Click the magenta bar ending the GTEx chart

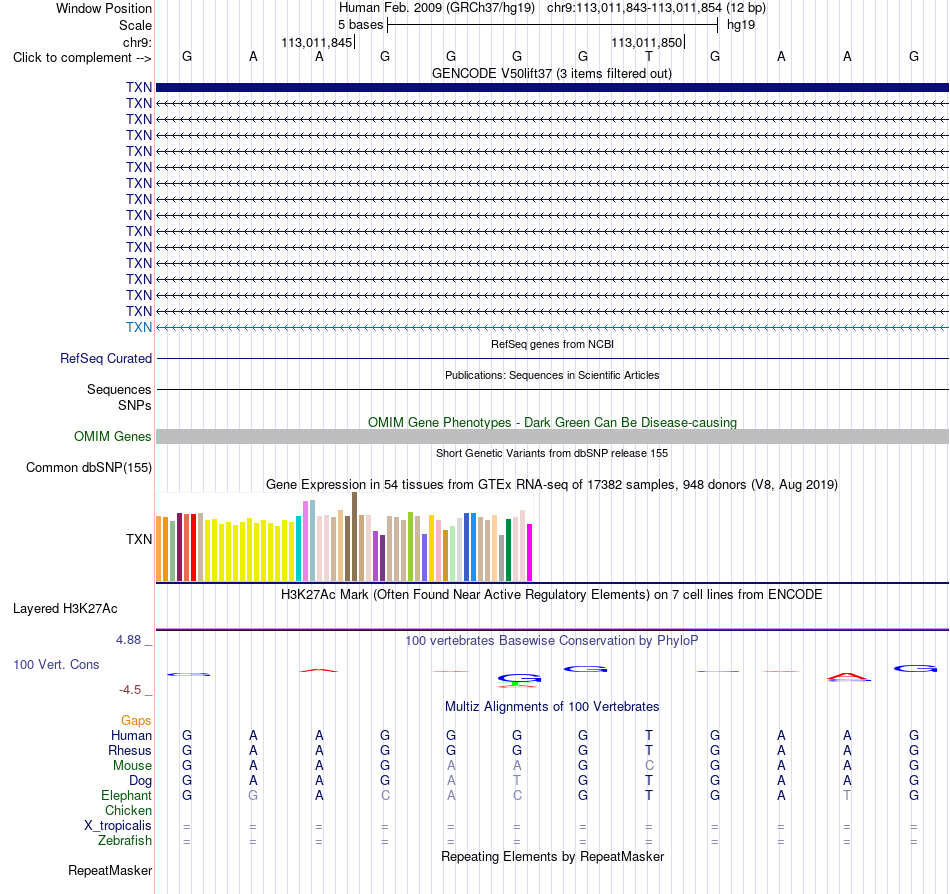click(x=530, y=552)
